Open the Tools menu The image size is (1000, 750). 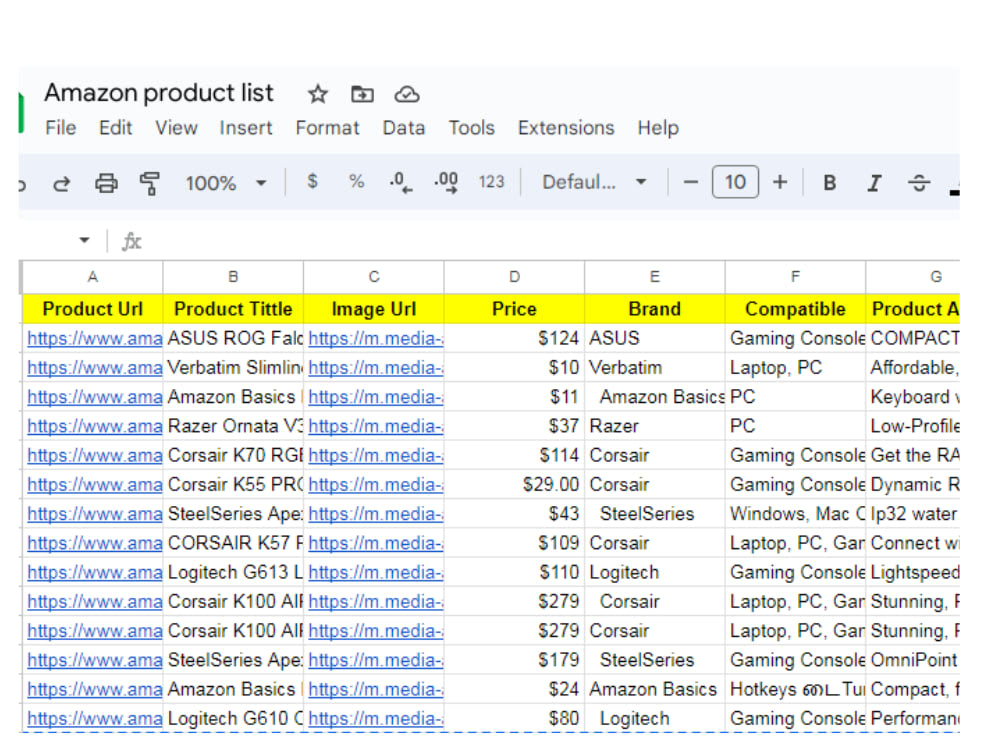(x=471, y=128)
